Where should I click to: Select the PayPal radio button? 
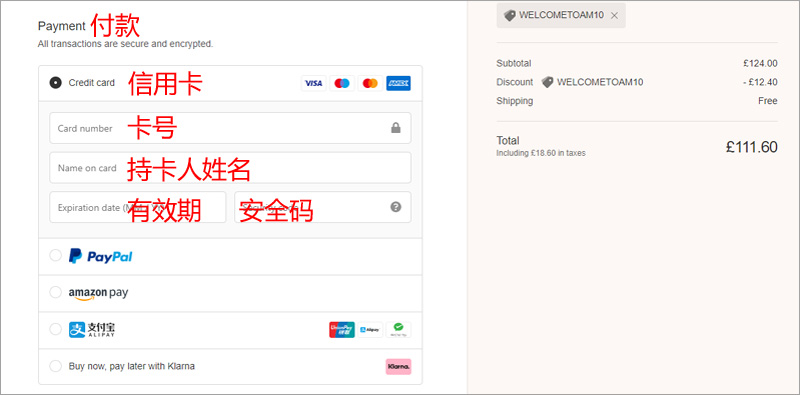point(55,255)
